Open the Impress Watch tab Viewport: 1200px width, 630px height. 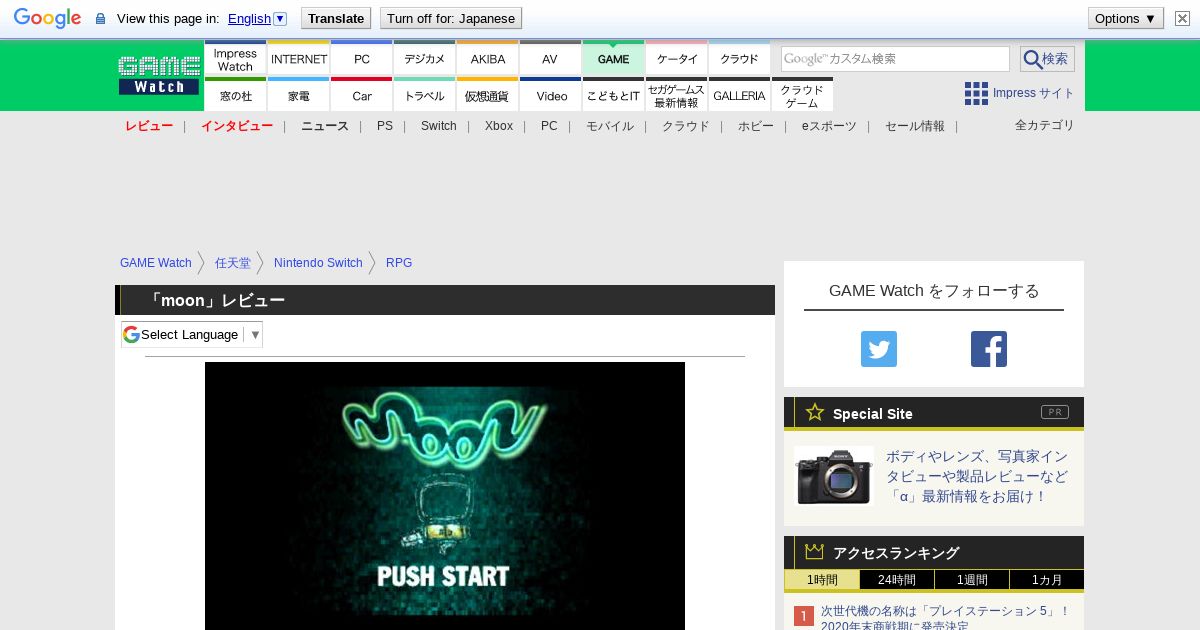(x=235, y=58)
